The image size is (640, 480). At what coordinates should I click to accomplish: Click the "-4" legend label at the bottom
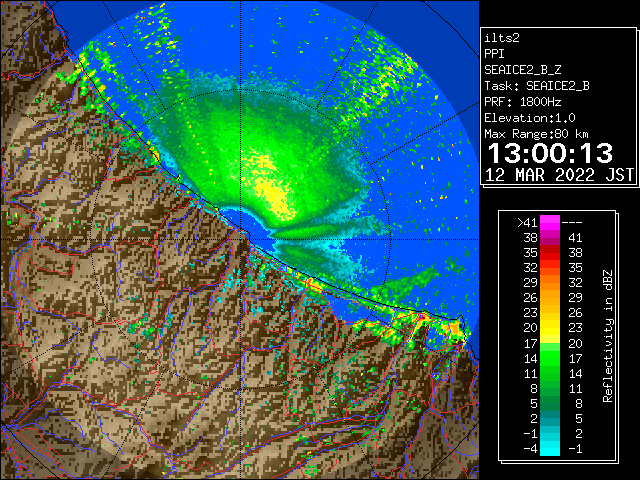[x=530, y=449]
